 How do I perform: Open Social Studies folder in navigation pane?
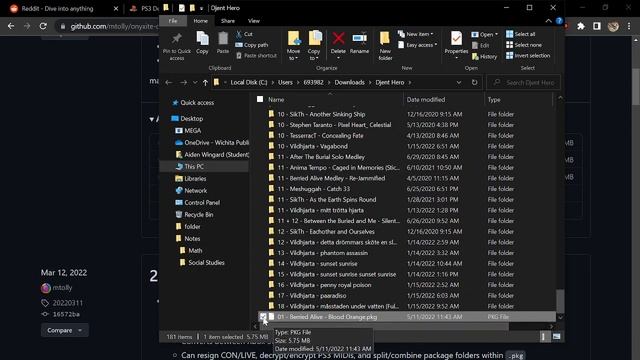206,262
